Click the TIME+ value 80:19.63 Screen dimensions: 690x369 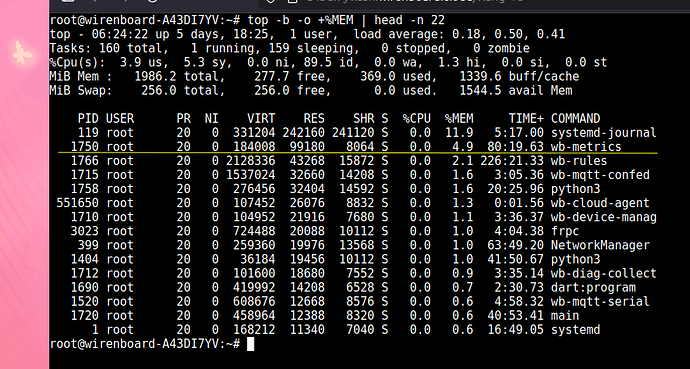click(516, 147)
